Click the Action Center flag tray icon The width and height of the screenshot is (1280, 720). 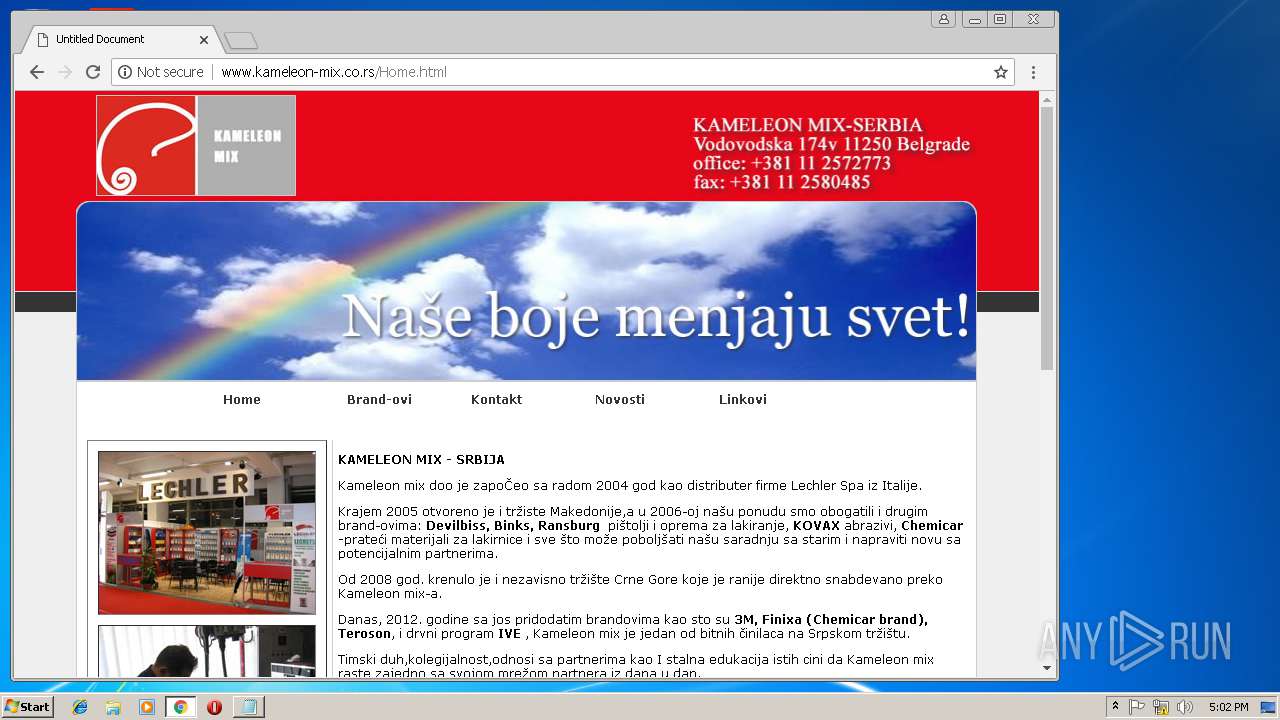tap(1137, 707)
